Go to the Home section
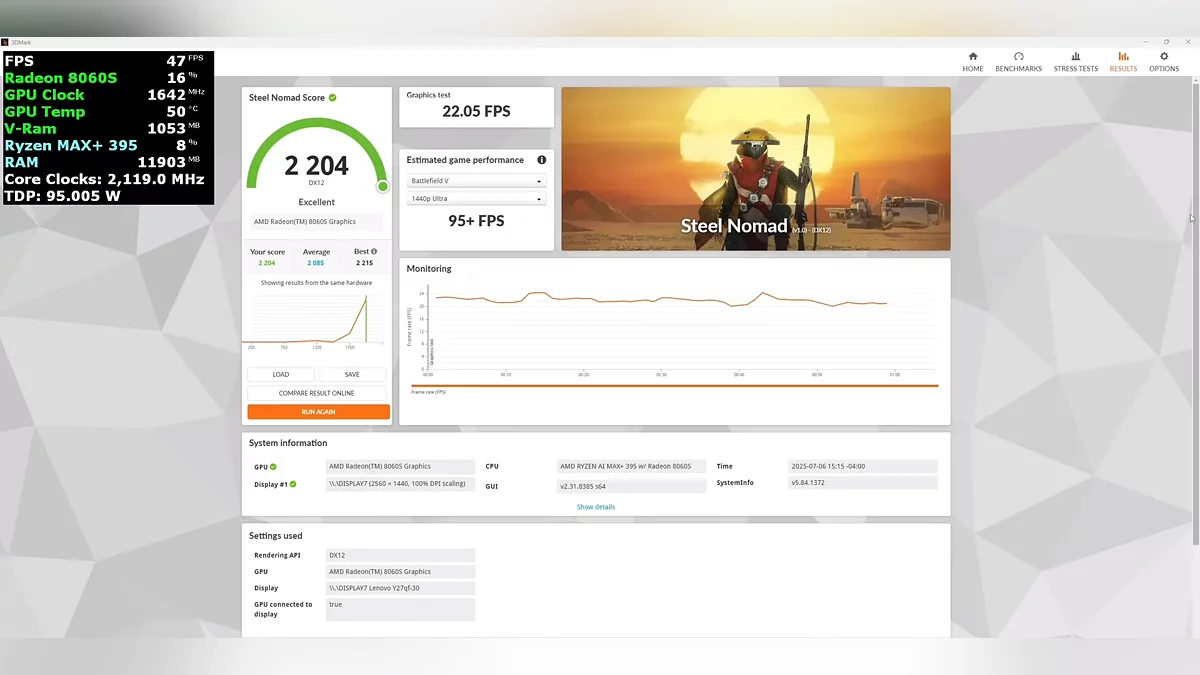Viewport: 1200px width, 675px height. 972,62
